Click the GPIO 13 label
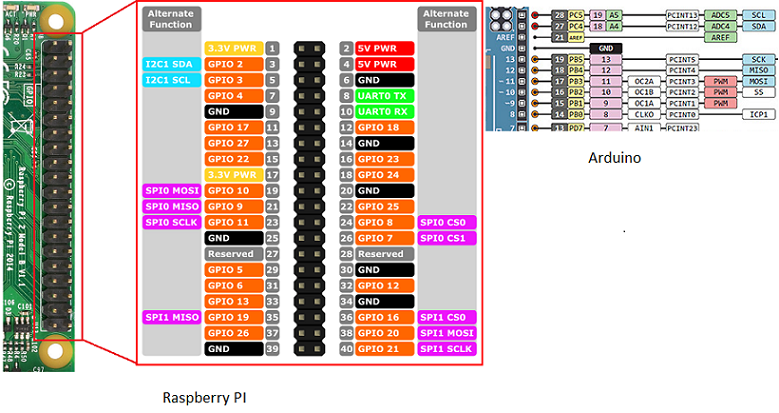This screenshot has height=413, width=779. click(234, 301)
